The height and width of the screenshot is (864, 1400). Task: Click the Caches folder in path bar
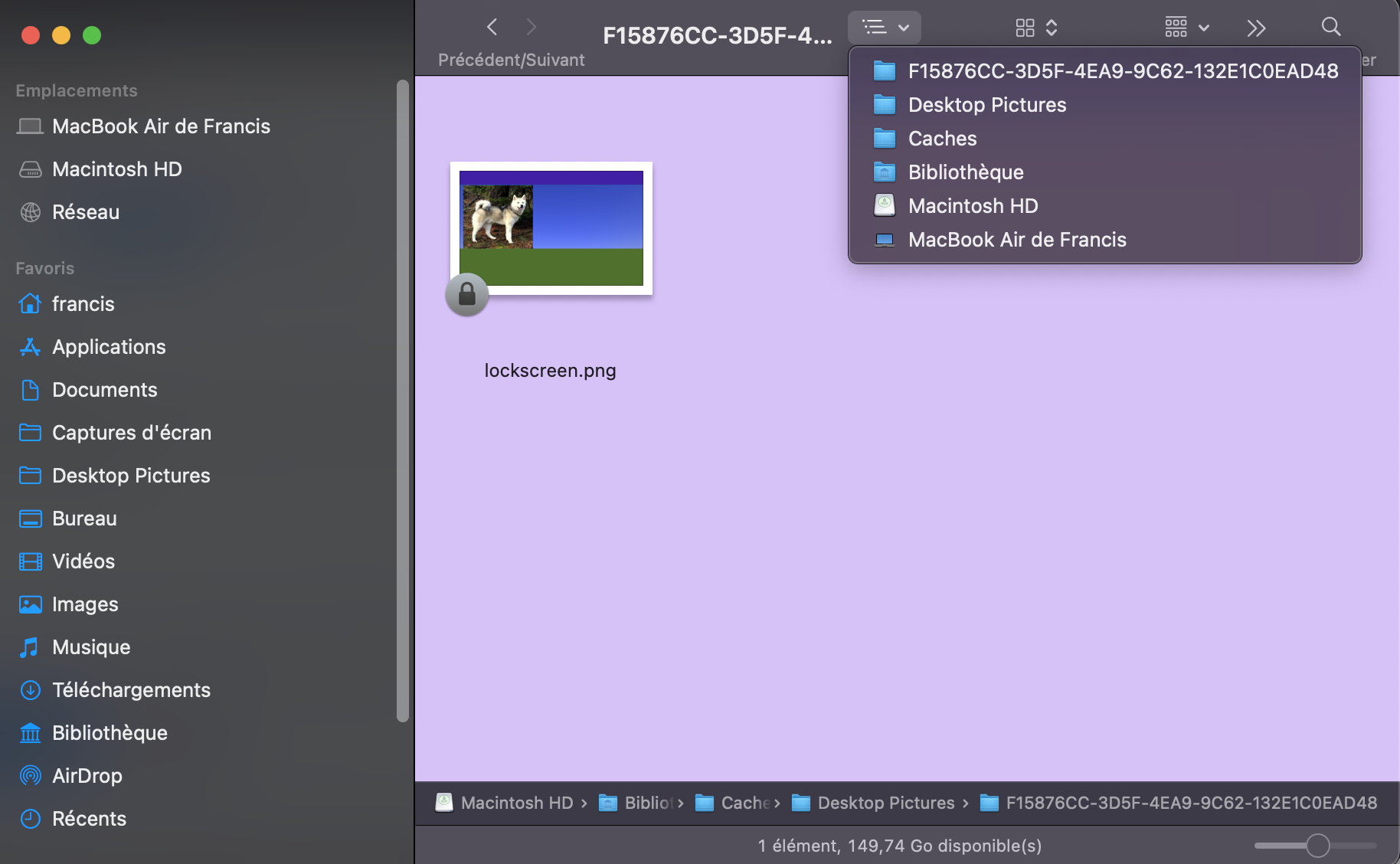pyautogui.click(x=733, y=803)
